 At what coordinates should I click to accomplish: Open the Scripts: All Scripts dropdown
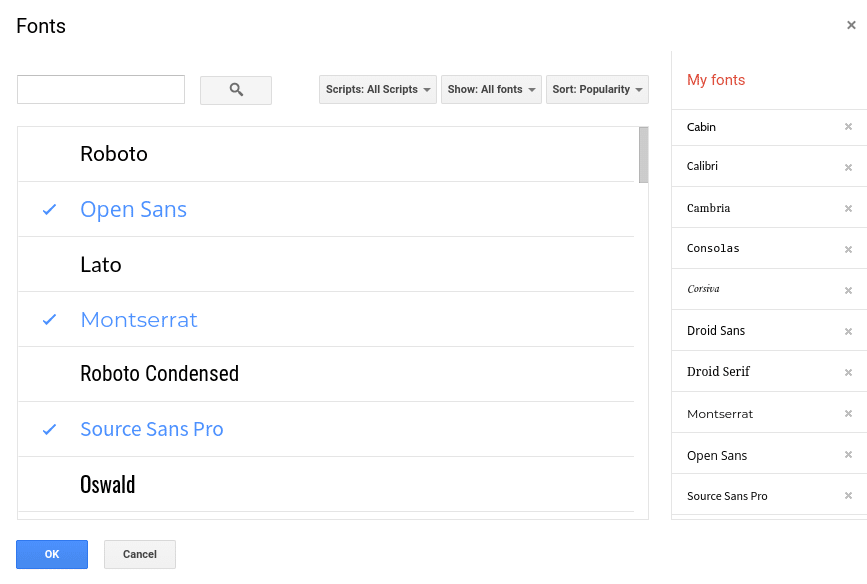click(378, 90)
